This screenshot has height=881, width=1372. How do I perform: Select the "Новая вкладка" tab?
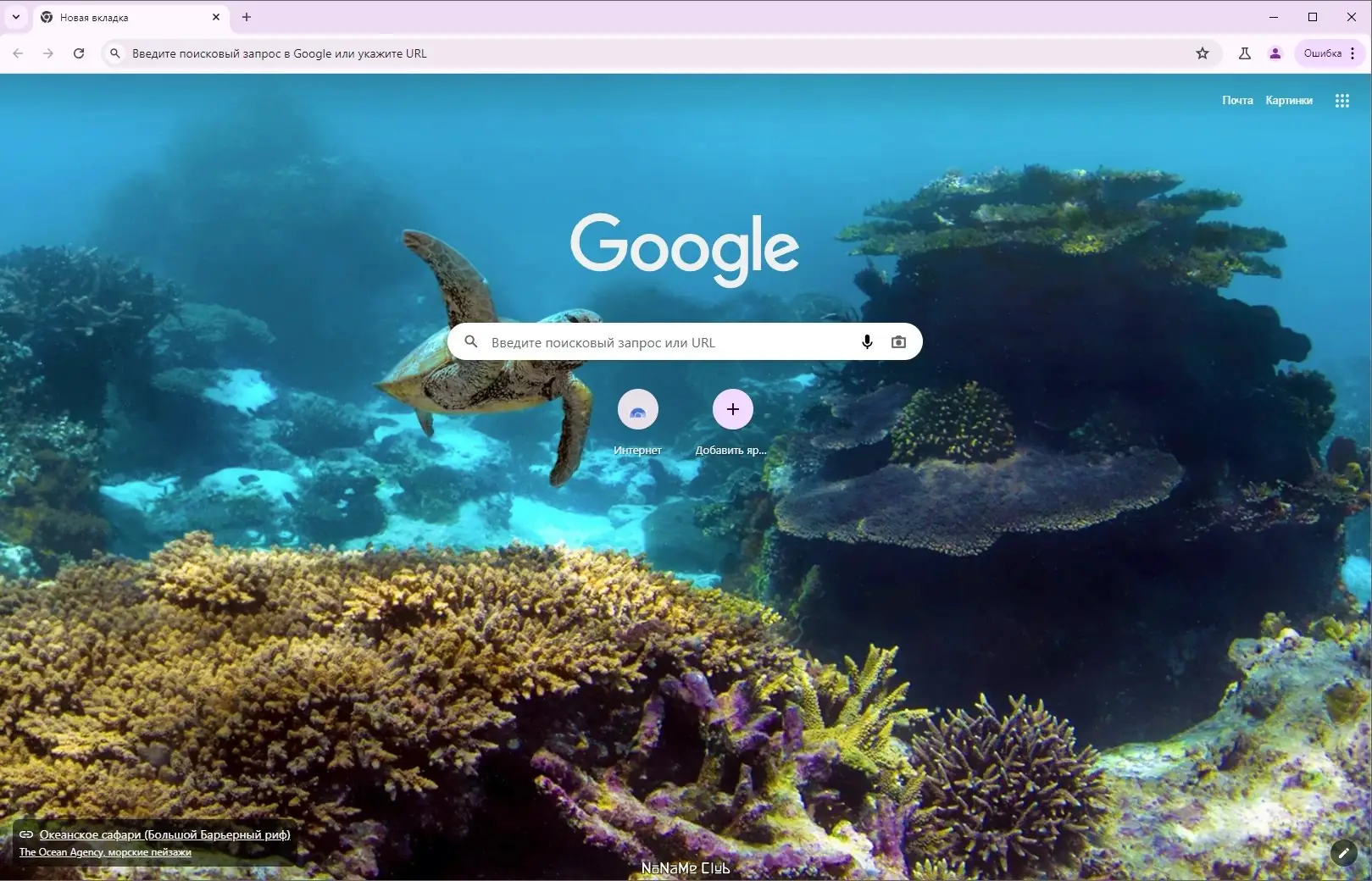131,17
